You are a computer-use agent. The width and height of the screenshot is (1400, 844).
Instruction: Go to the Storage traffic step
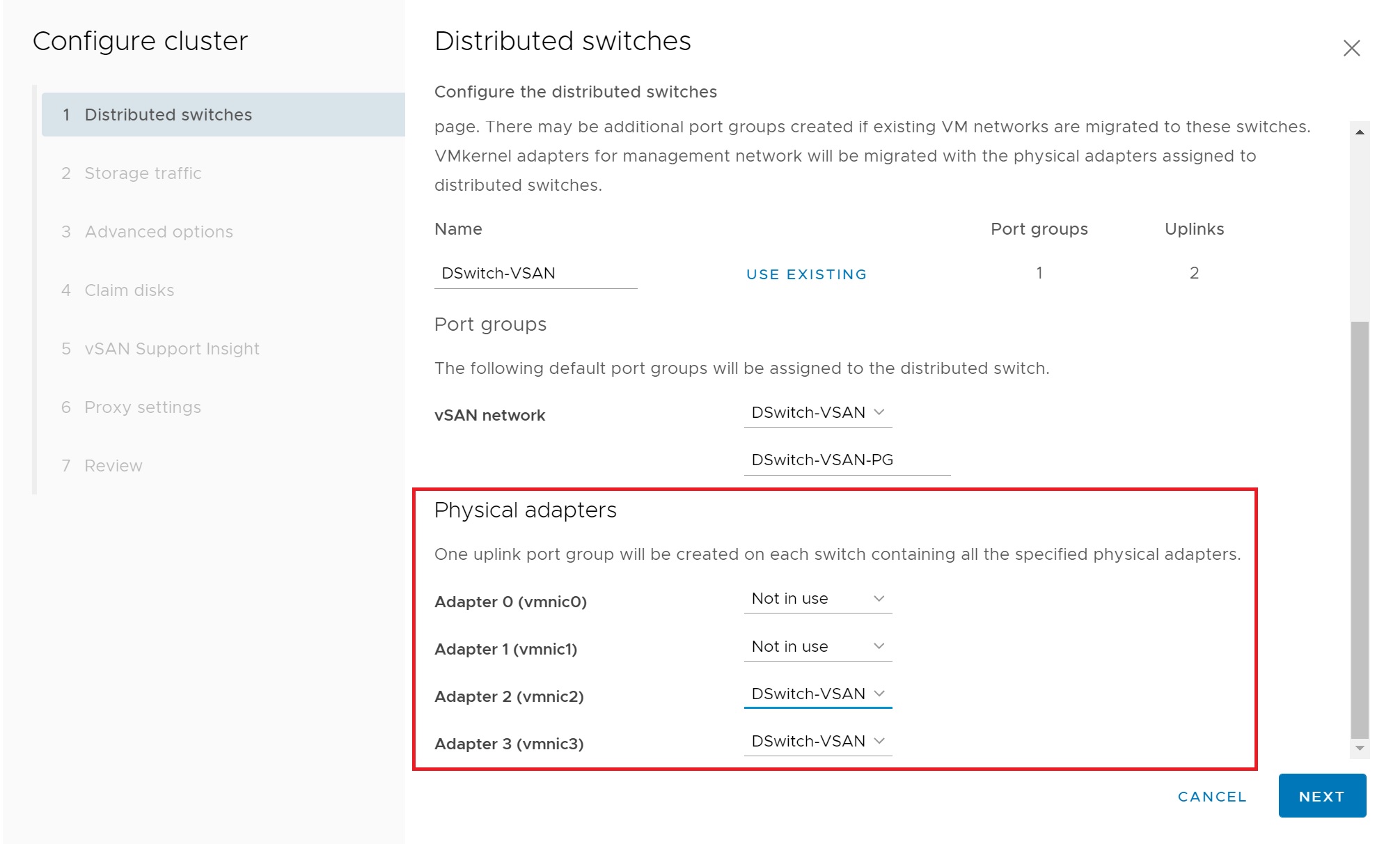pos(143,173)
